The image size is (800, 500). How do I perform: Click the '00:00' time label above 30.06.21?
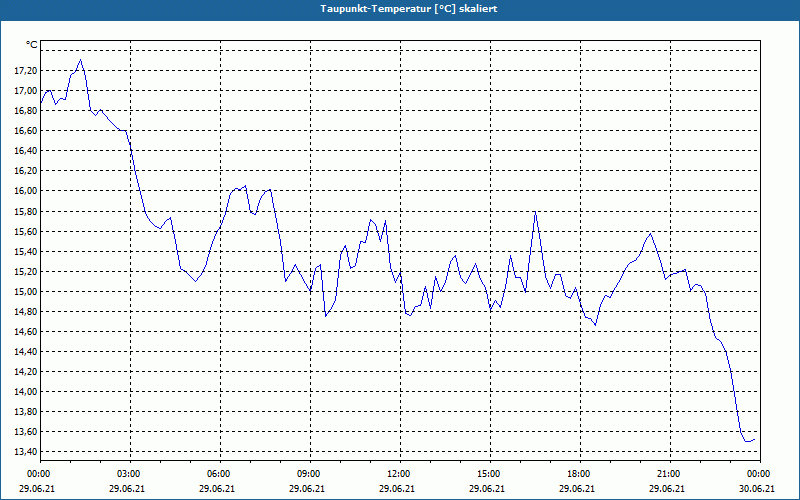pos(759,474)
